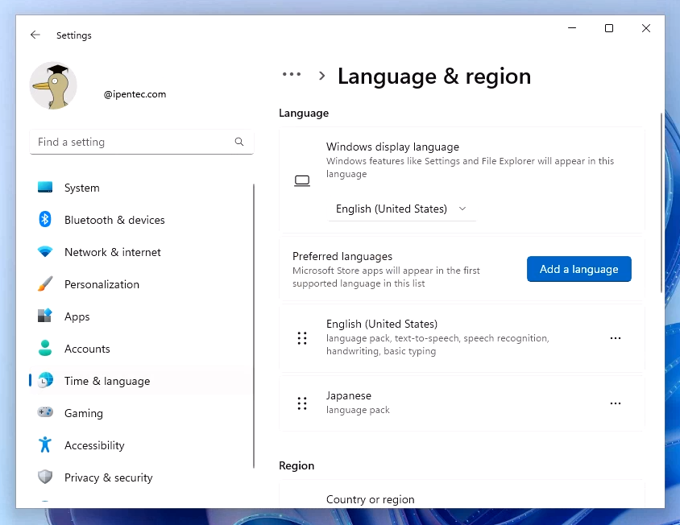Open more options for Japanese
This screenshot has width=680, height=525.
coord(615,403)
